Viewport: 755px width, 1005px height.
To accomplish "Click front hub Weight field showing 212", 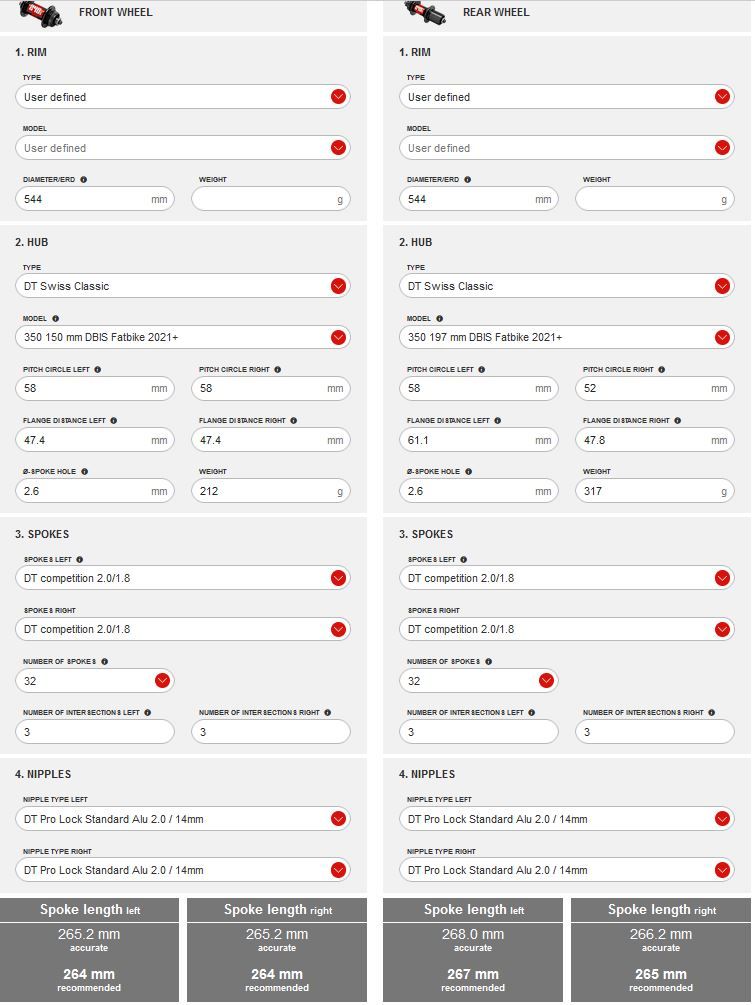I will pos(262,491).
